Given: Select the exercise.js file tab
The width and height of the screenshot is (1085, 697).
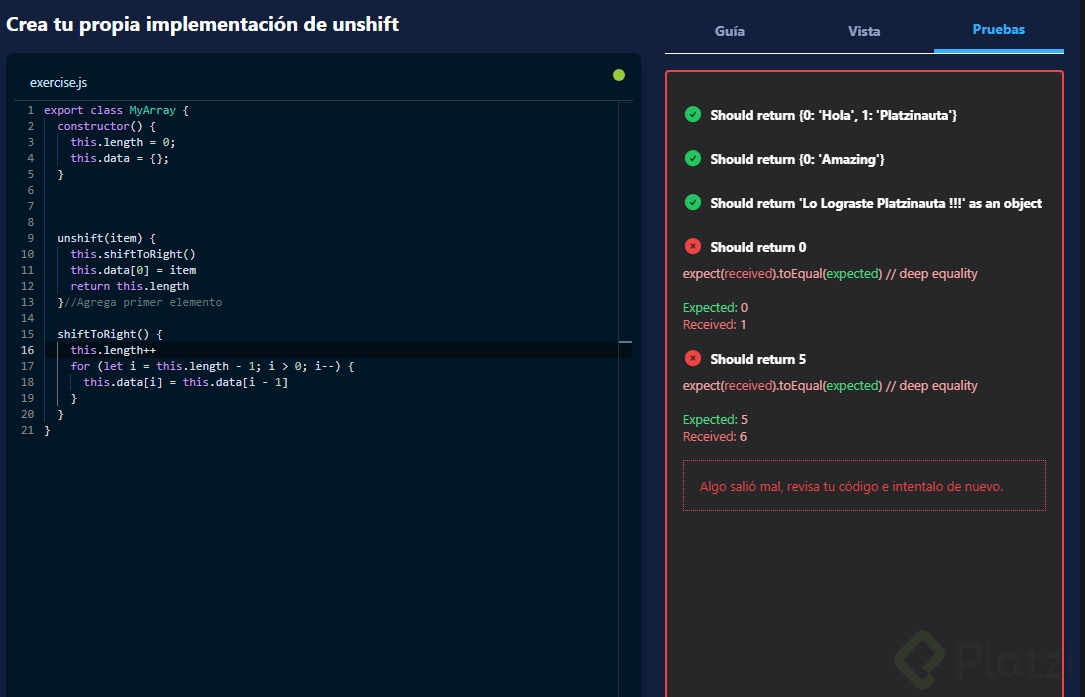Looking at the screenshot, I should 58,83.
